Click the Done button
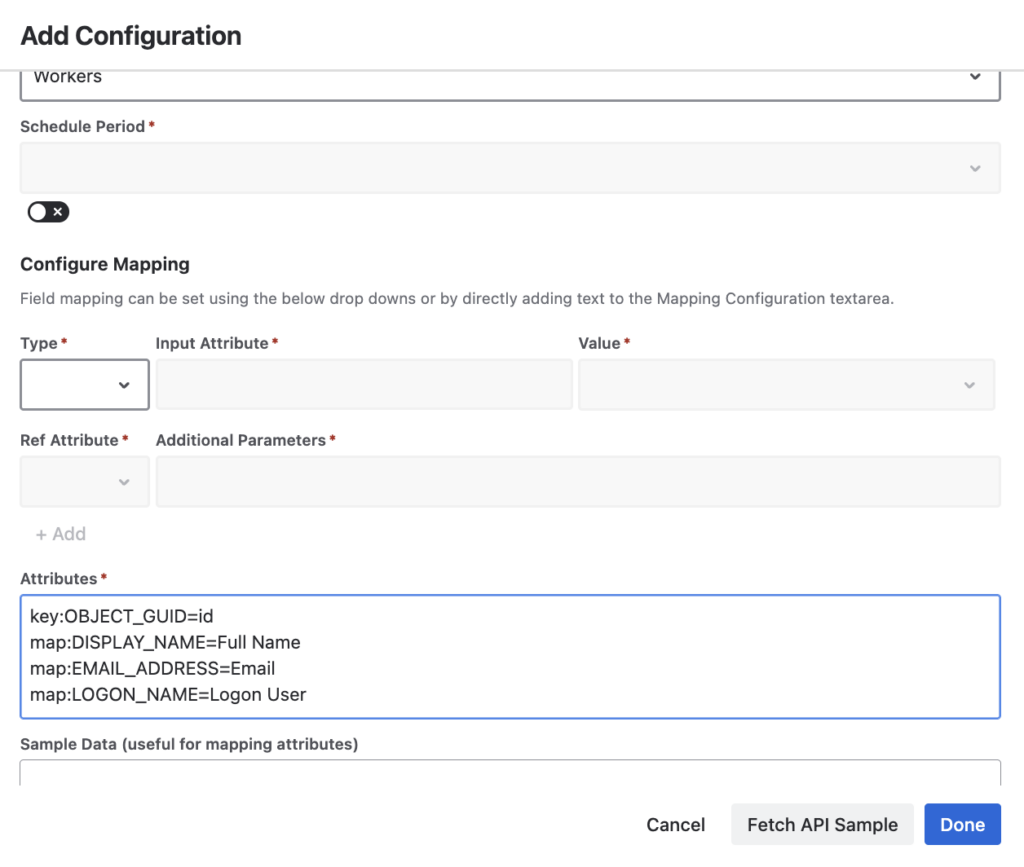1024x867 pixels. tap(962, 825)
